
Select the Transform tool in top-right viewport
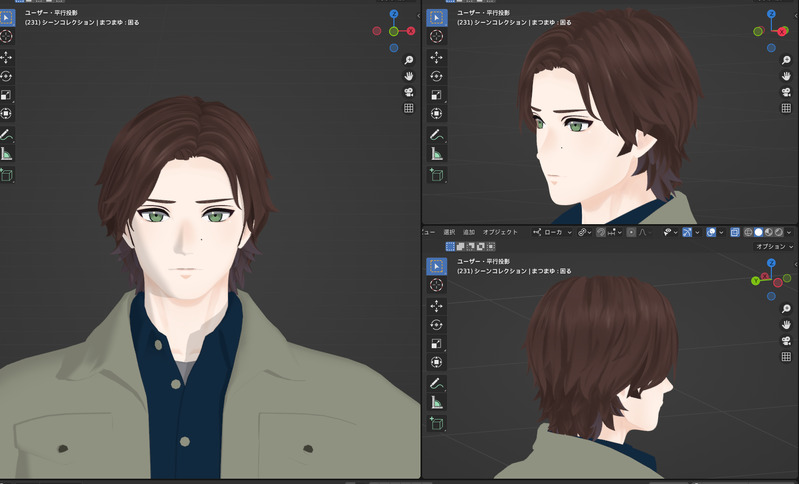437,114
